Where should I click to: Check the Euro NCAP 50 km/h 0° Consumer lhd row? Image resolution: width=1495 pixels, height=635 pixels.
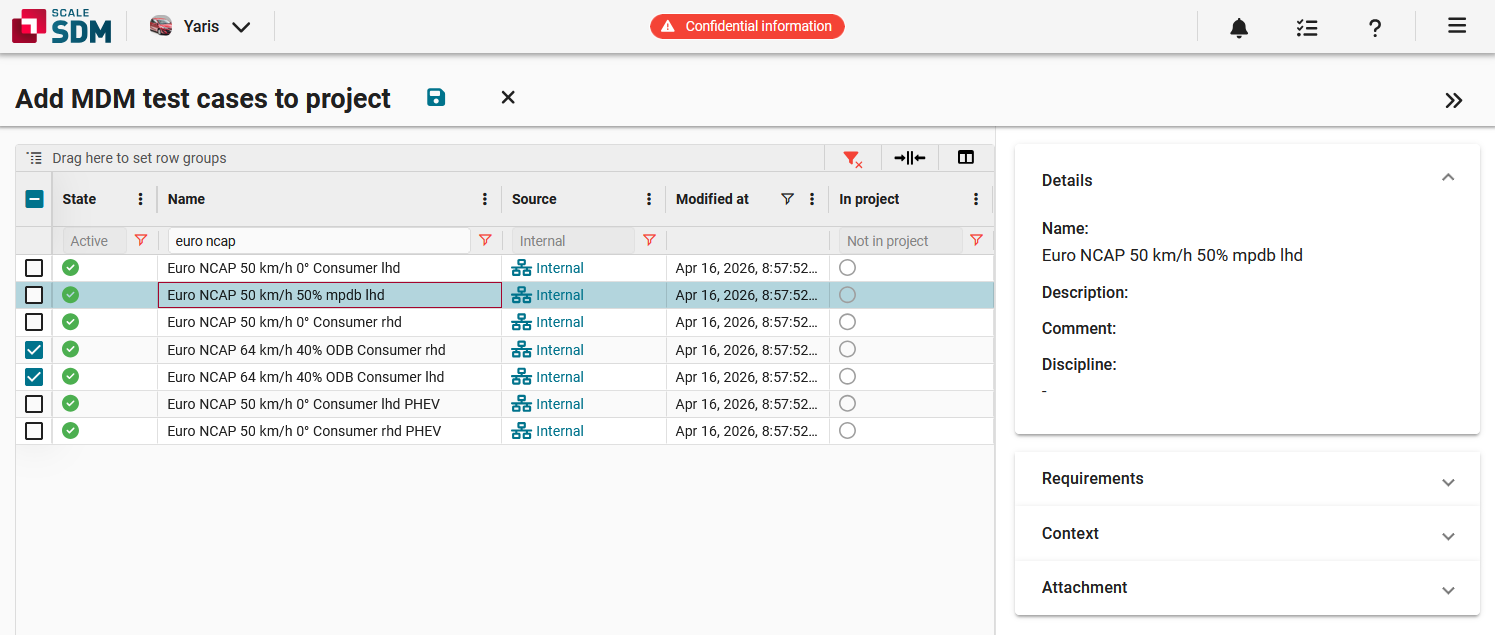tap(34, 268)
